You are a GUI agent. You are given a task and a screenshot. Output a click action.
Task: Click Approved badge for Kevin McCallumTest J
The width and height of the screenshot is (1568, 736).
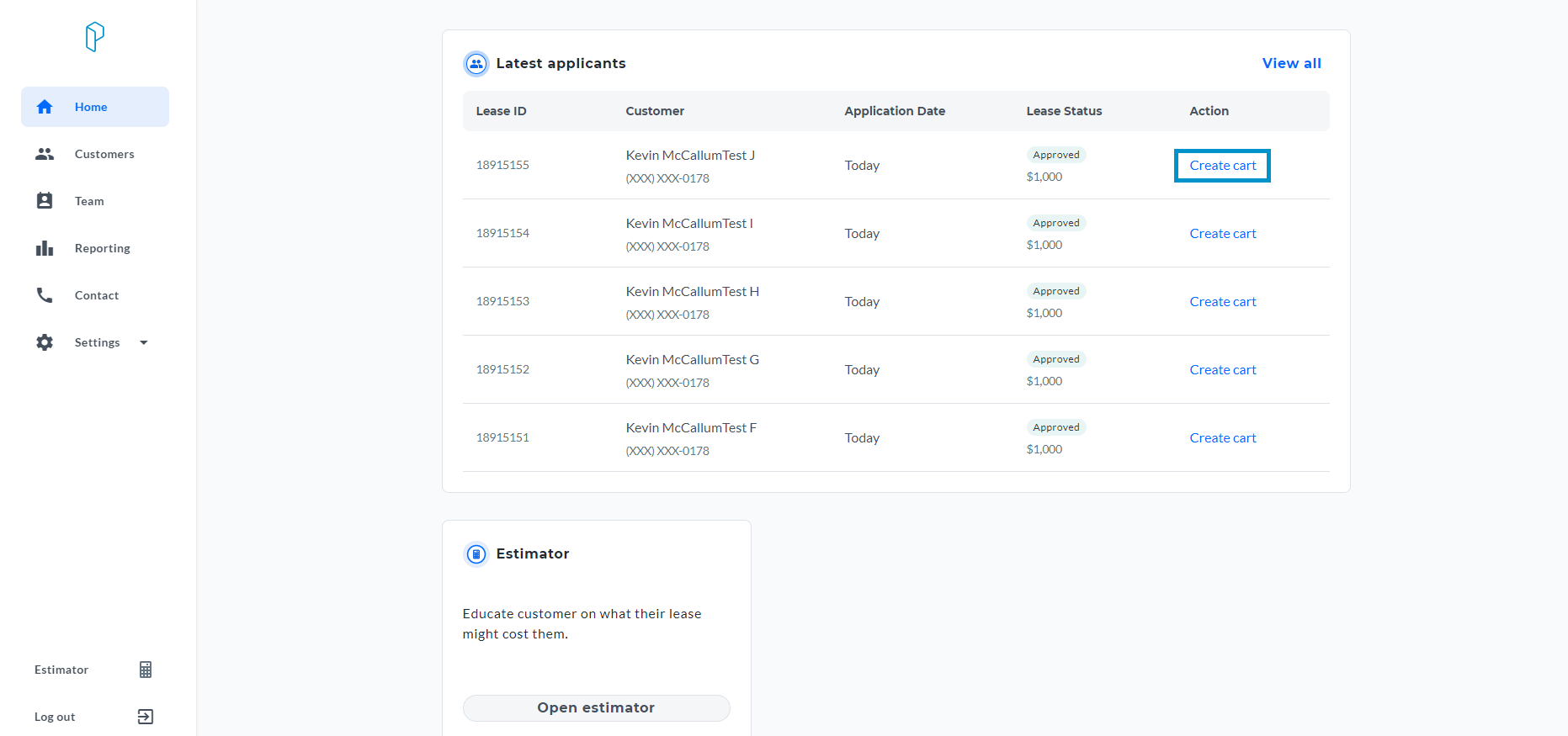[x=1056, y=155]
